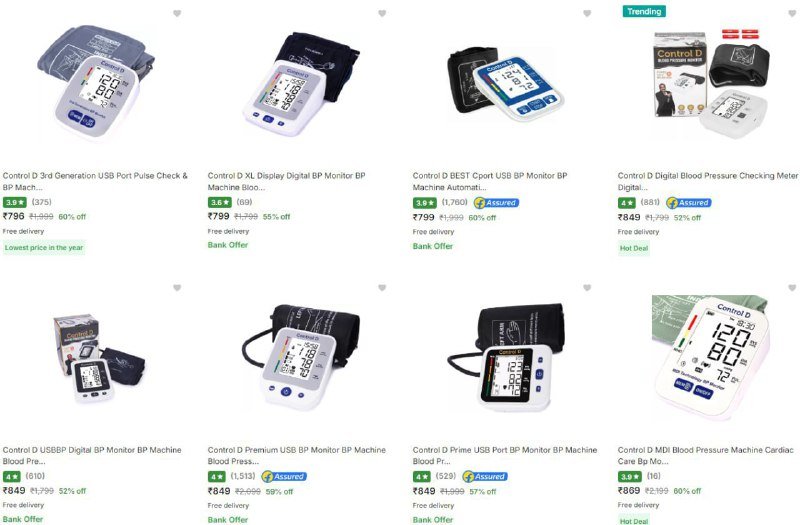Wishlist the Control D 3rd Generation BP monitor
Viewport: 800px width, 525px height.
pos(177,13)
